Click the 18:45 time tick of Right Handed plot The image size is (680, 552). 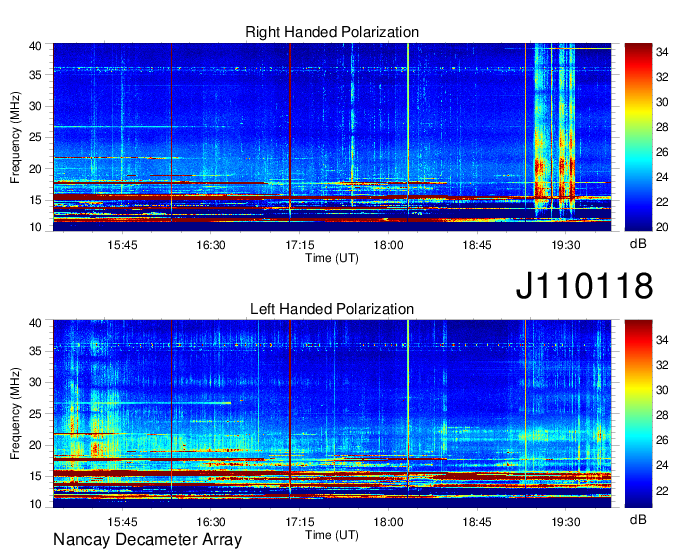[477, 245]
